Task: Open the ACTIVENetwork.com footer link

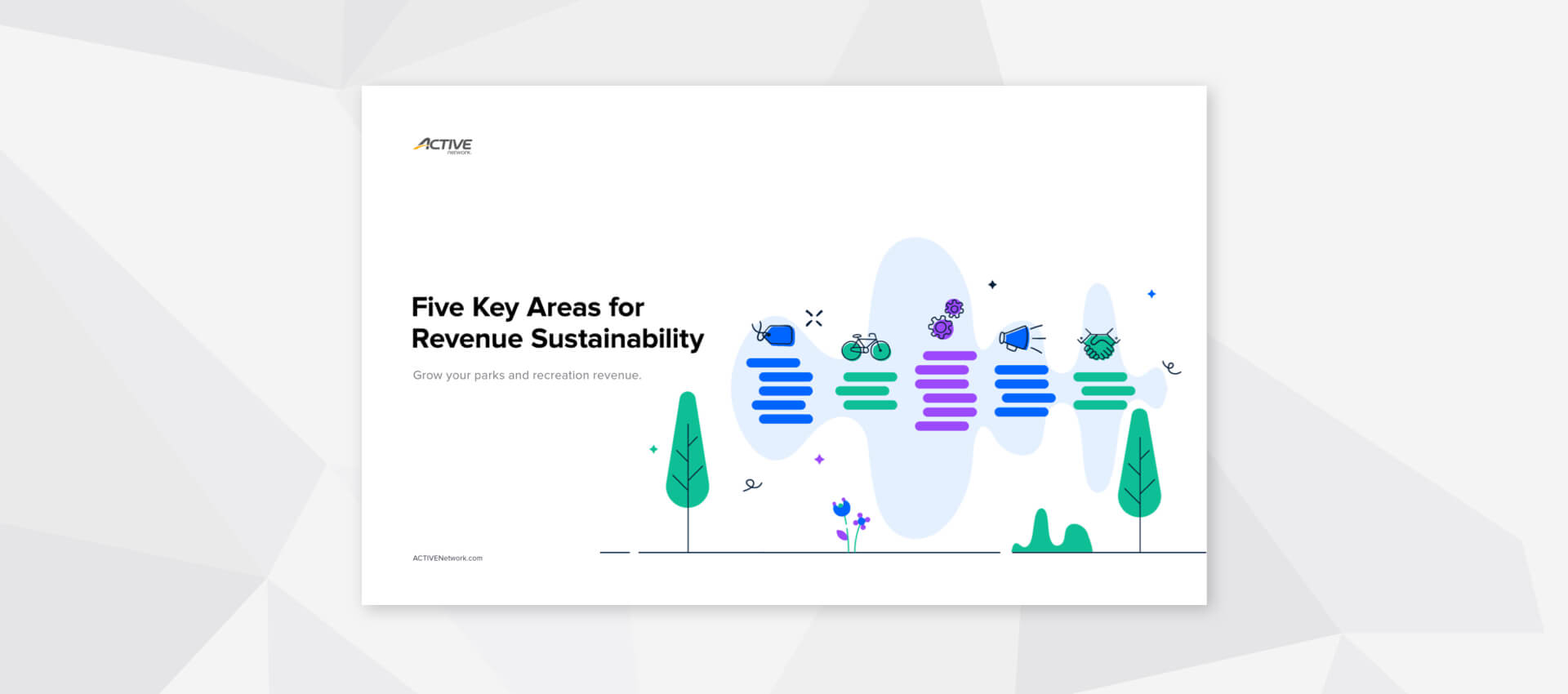Action: pos(448,558)
